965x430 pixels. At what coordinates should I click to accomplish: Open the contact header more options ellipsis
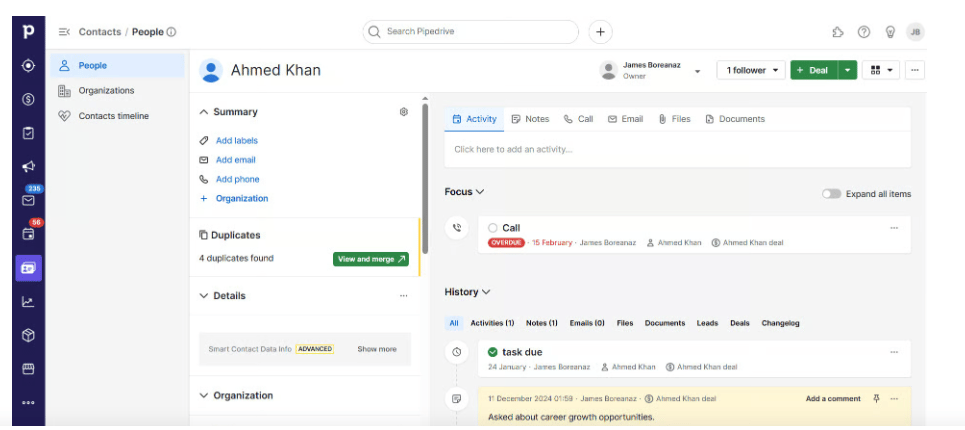915,70
